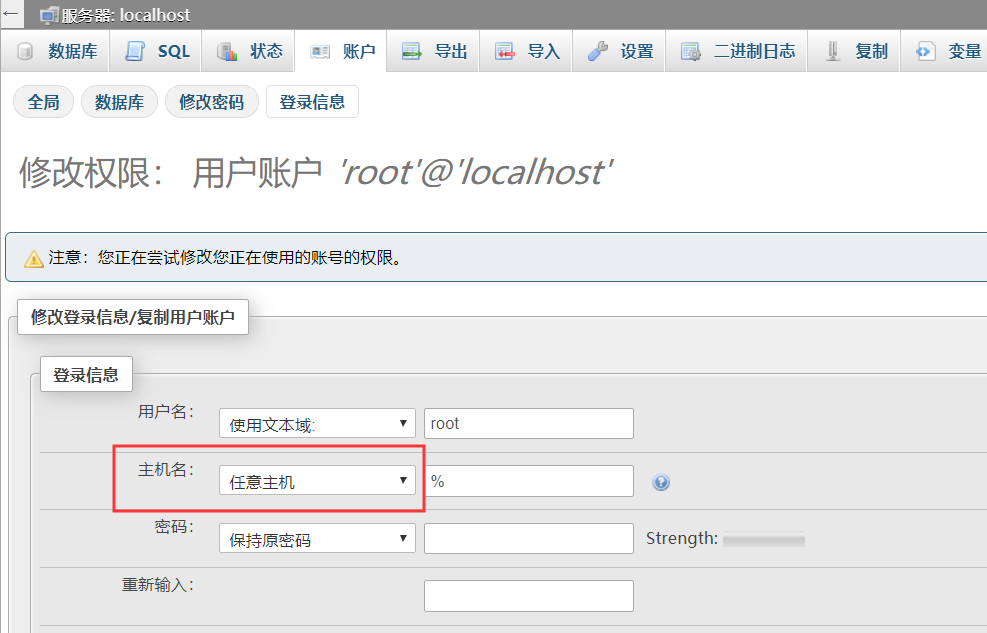Screen dimensions: 987x633
Task: Open the 状态 tab
Action: [x=248, y=51]
